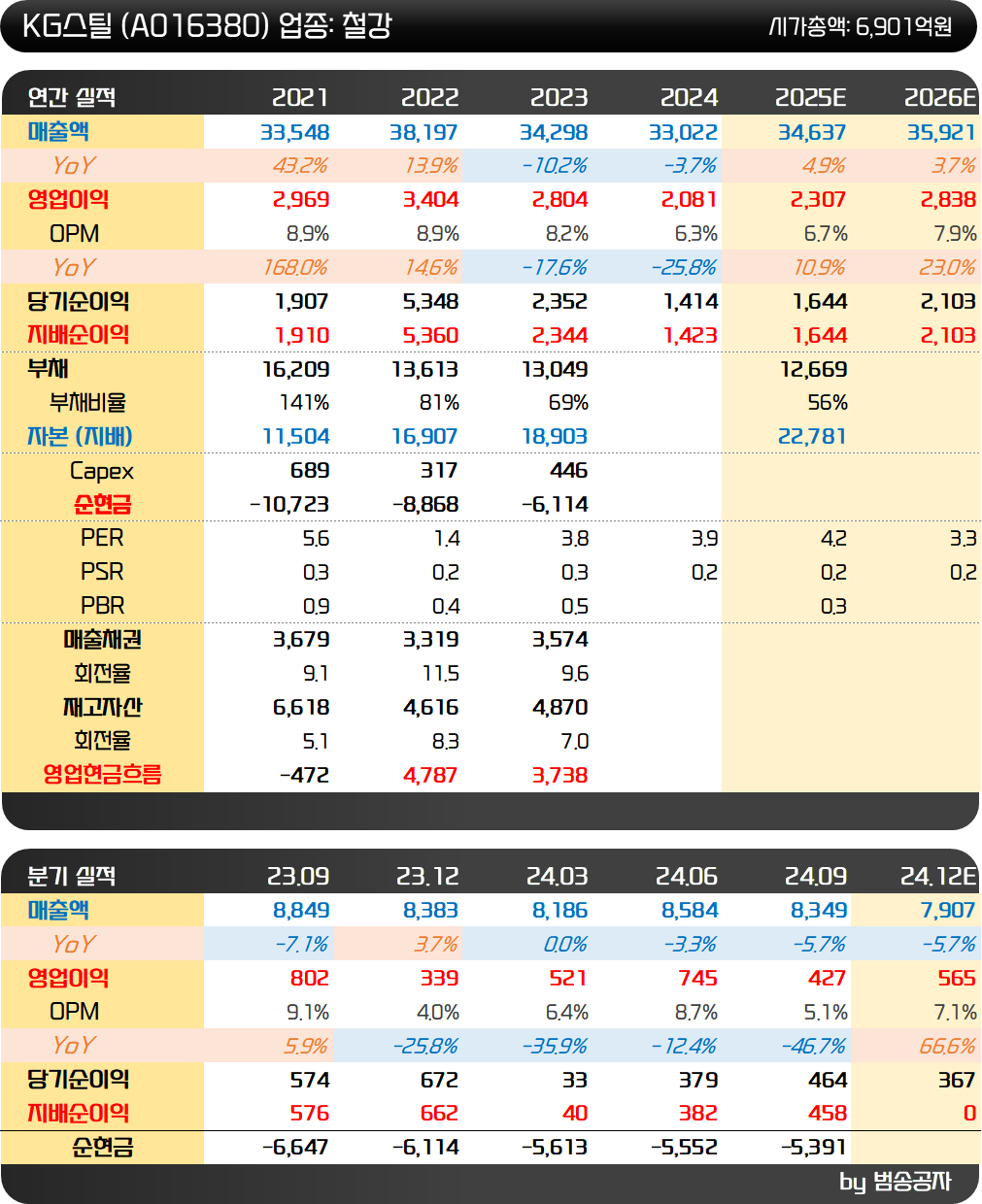Click the 부채비율 value 141%
This screenshot has width=982, height=1204.
point(304,403)
